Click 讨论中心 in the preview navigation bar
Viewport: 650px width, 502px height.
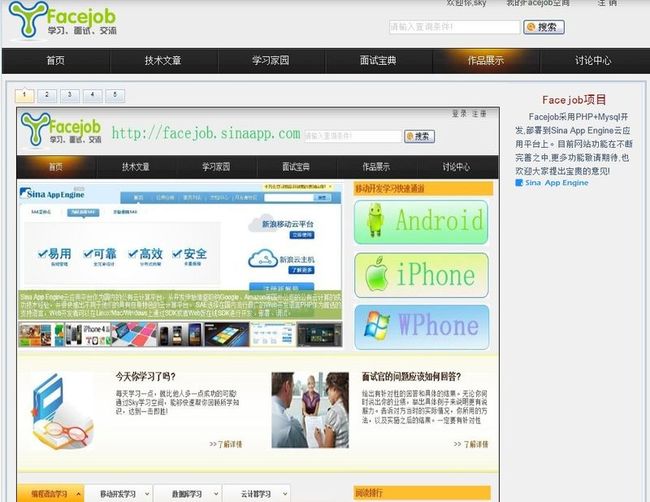pyautogui.click(x=456, y=167)
